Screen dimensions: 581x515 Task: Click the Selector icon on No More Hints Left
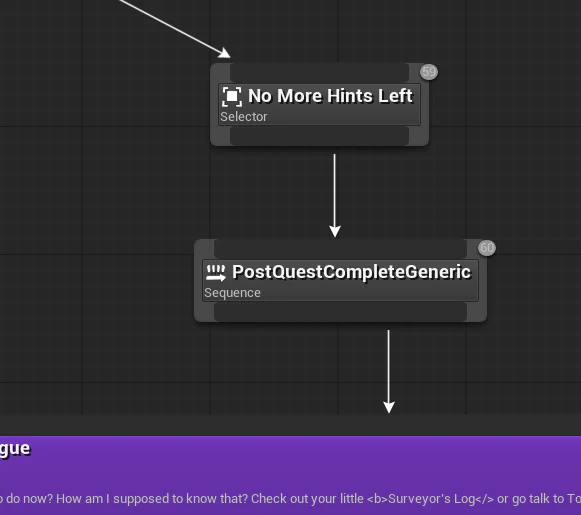232,96
